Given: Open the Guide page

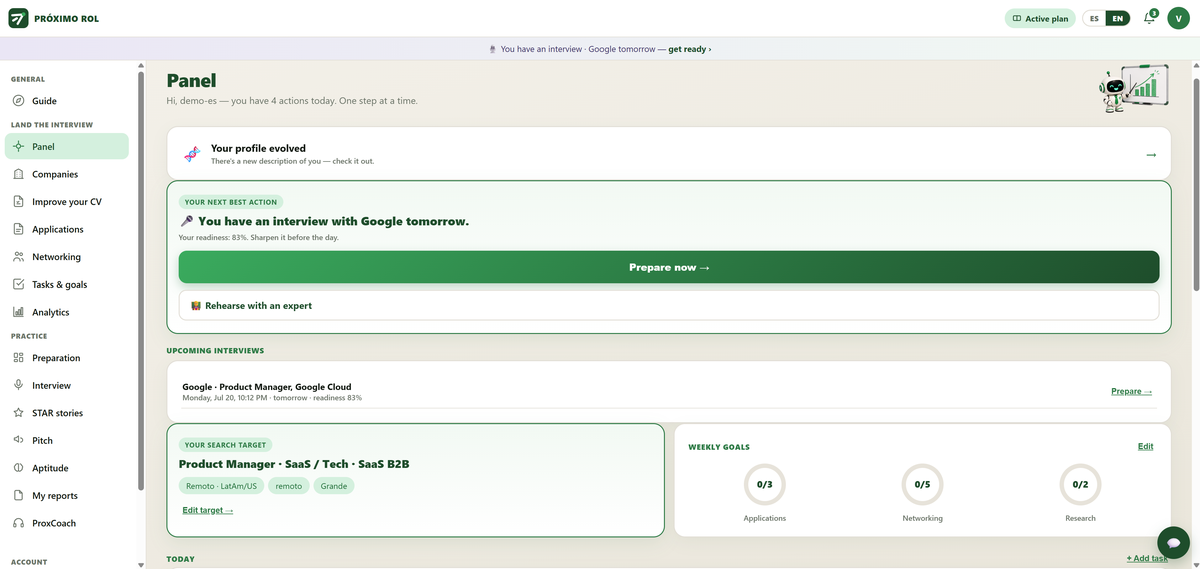Looking at the screenshot, I should click(x=67, y=101).
